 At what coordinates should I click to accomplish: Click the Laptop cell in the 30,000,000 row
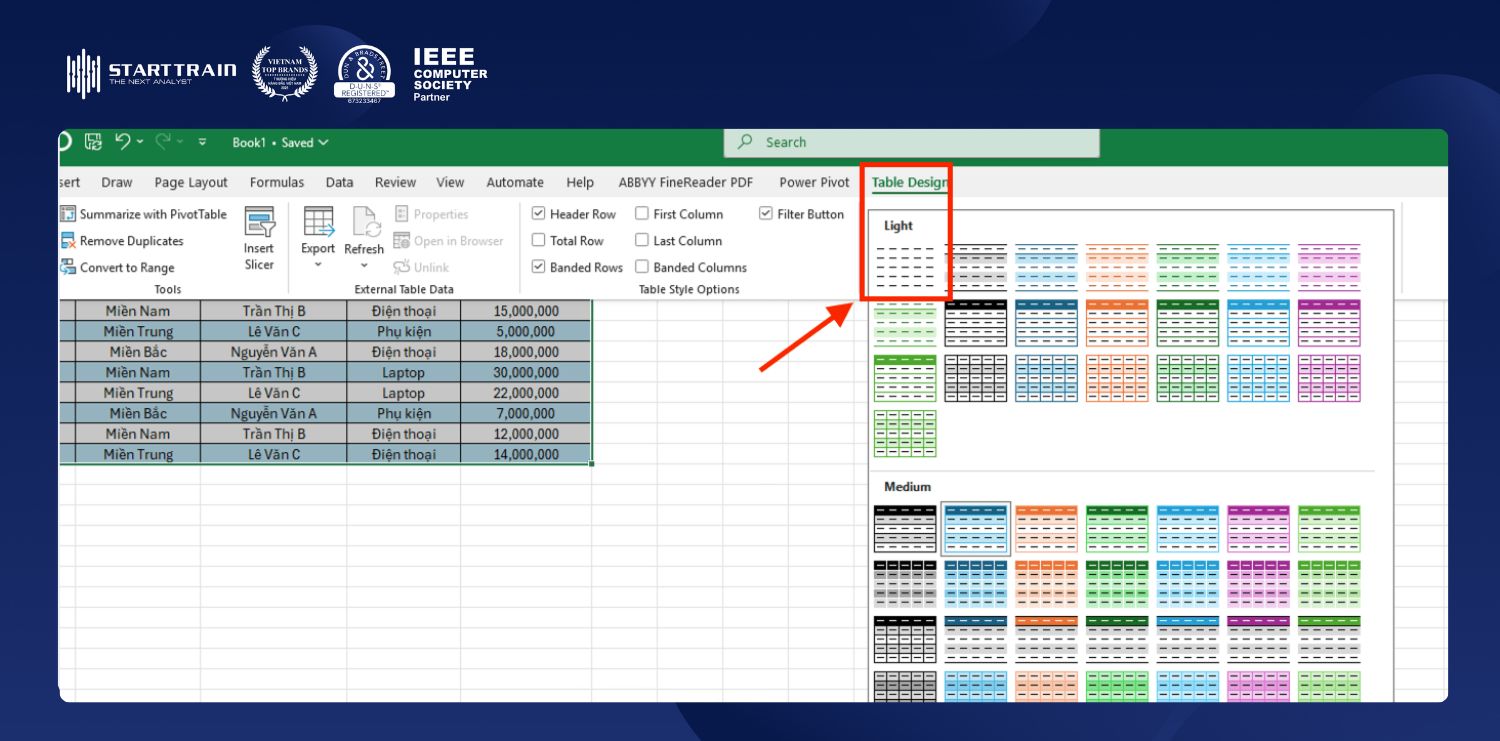click(403, 372)
